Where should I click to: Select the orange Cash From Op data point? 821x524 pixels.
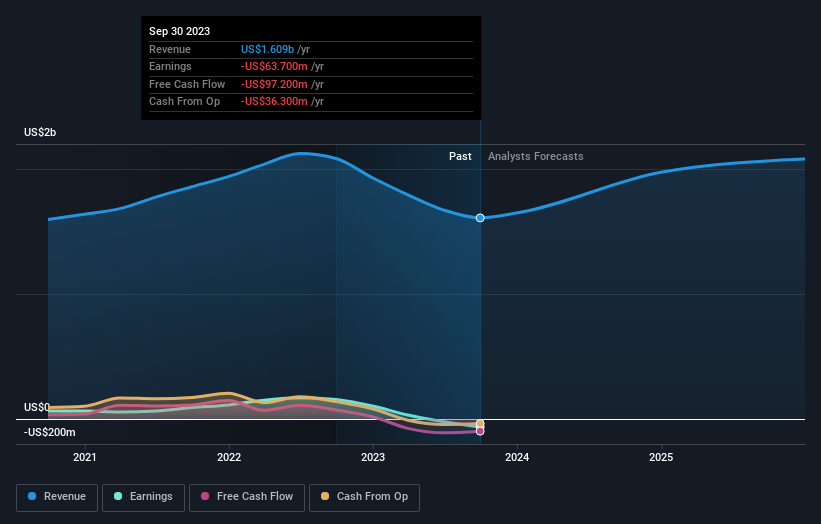pos(480,423)
